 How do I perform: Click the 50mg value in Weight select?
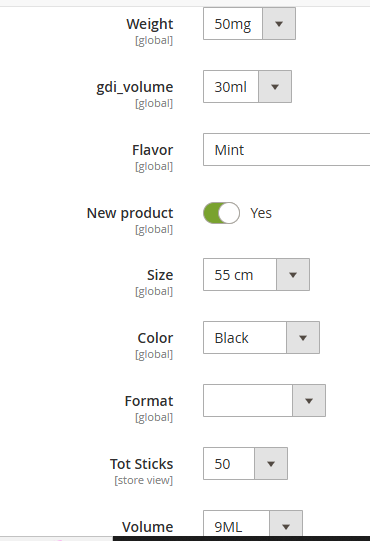pos(233,24)
